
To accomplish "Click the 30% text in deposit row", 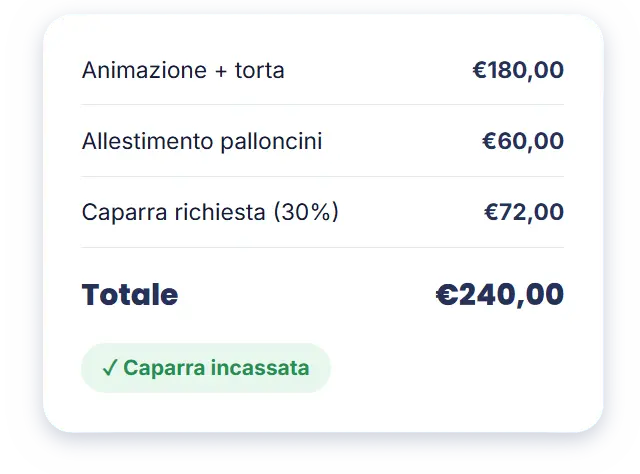I will 306,212.
